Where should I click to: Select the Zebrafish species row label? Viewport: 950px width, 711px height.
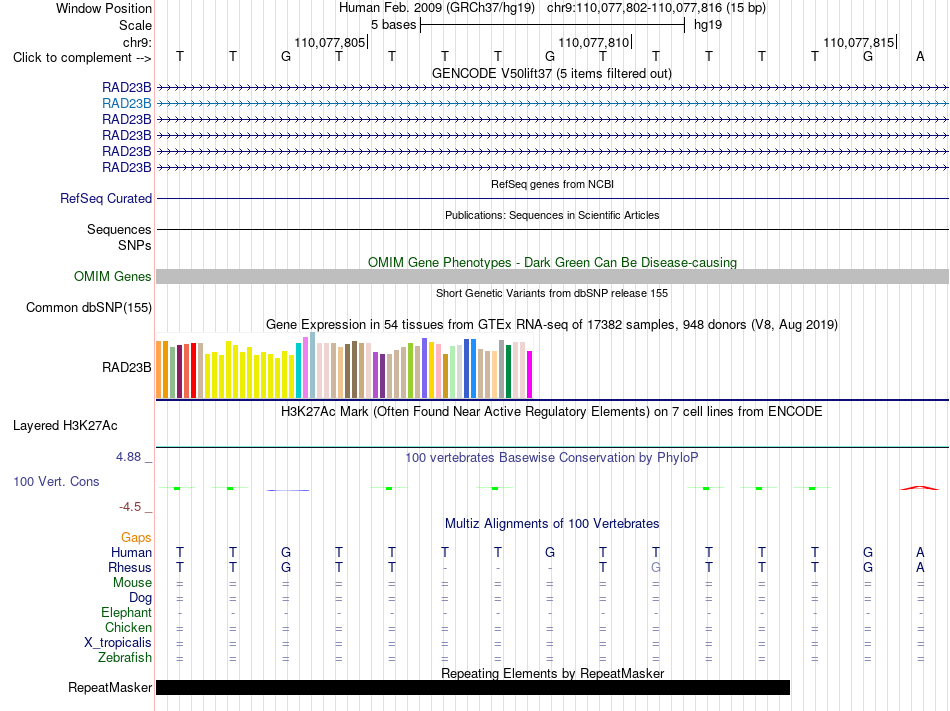125,657
